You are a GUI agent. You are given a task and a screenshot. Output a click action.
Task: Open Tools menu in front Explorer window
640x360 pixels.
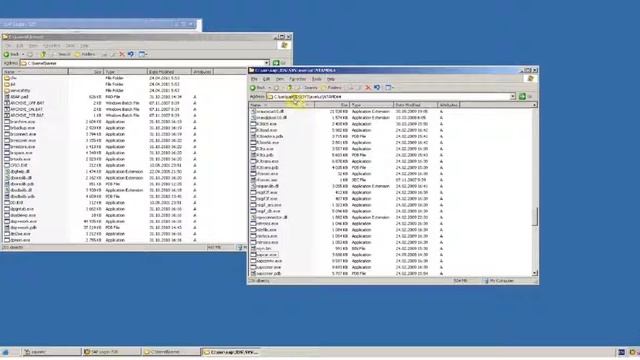(x=317, y=79)
